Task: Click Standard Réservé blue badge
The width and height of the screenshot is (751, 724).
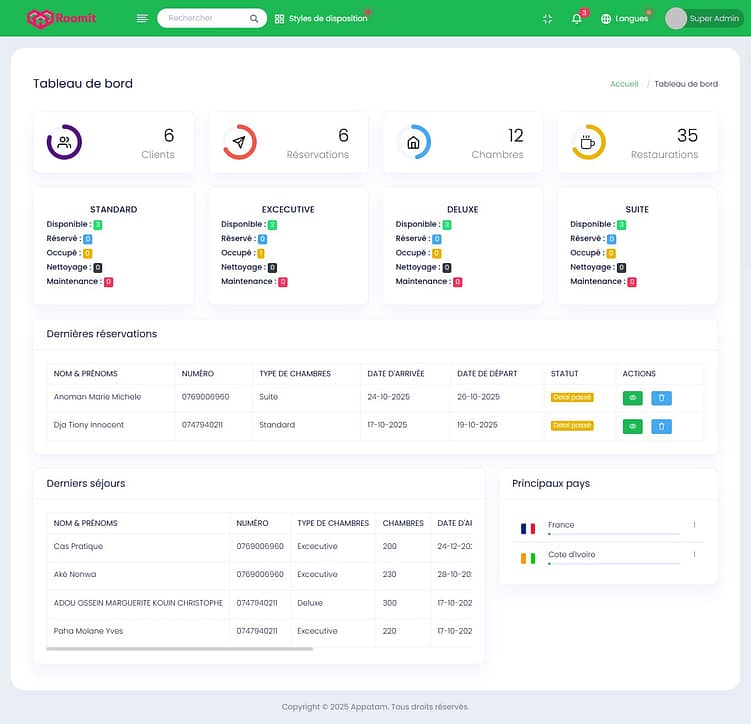Action: click(x=87, y=239)
